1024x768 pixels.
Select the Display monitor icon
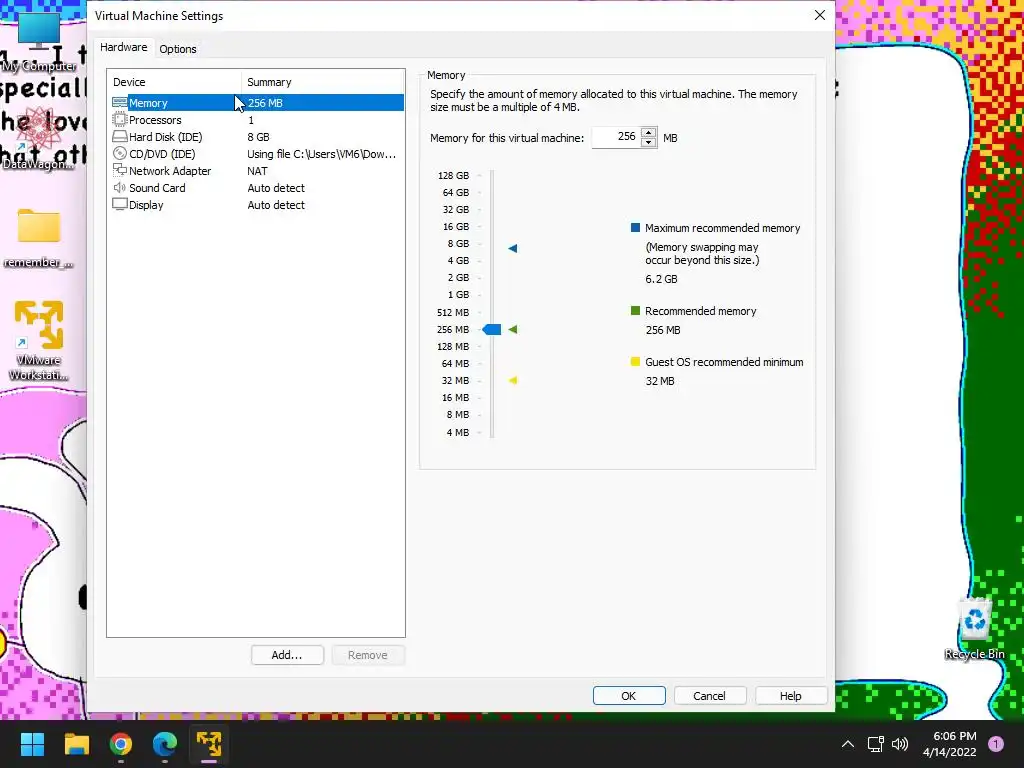120,204
